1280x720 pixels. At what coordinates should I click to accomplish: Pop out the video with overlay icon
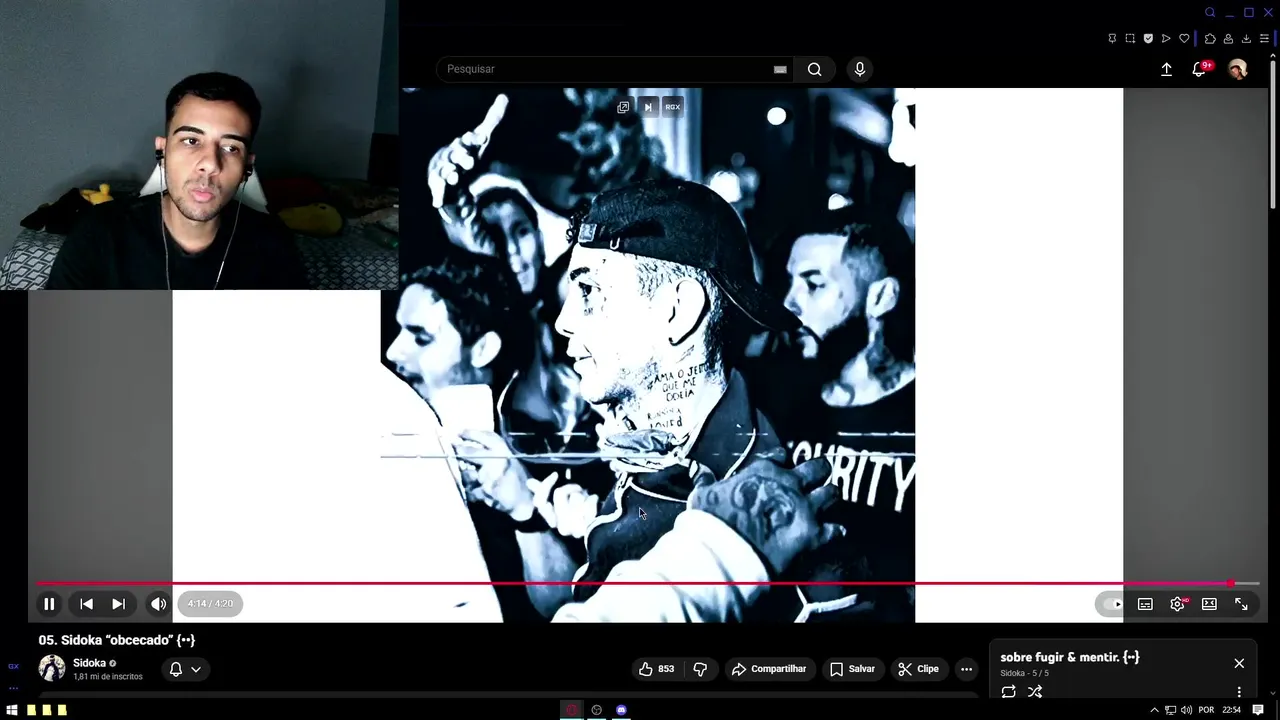point(623,107)
